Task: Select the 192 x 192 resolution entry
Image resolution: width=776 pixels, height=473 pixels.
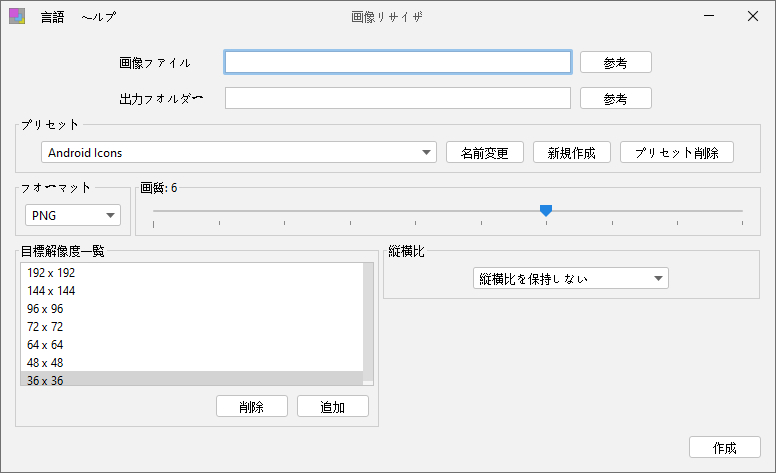Action: [x=192, y=273]
